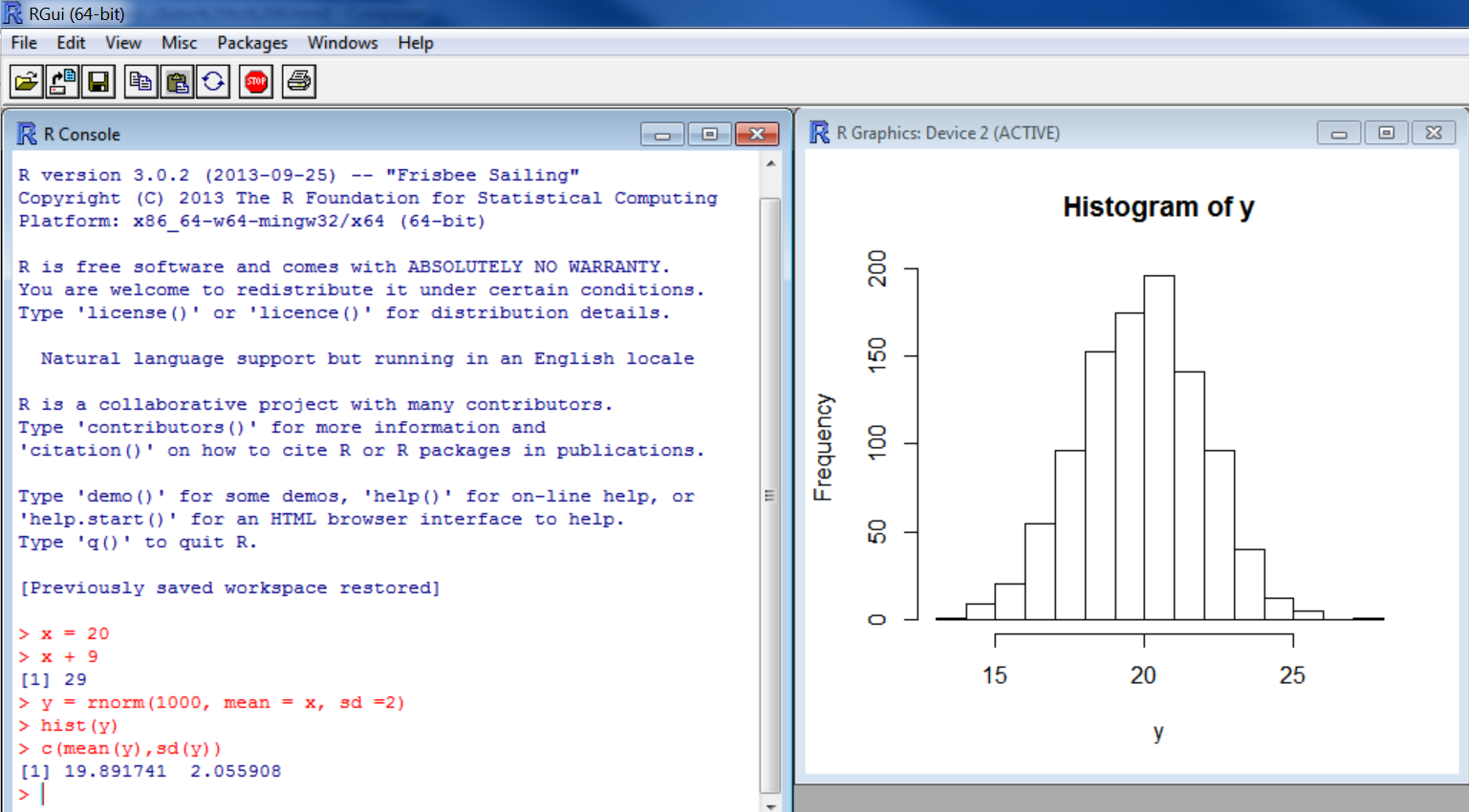Select the copy-and-paste circular arrows icon
Image resolution: width=1469 pixels, height=812 pixels.
point(212,81)
